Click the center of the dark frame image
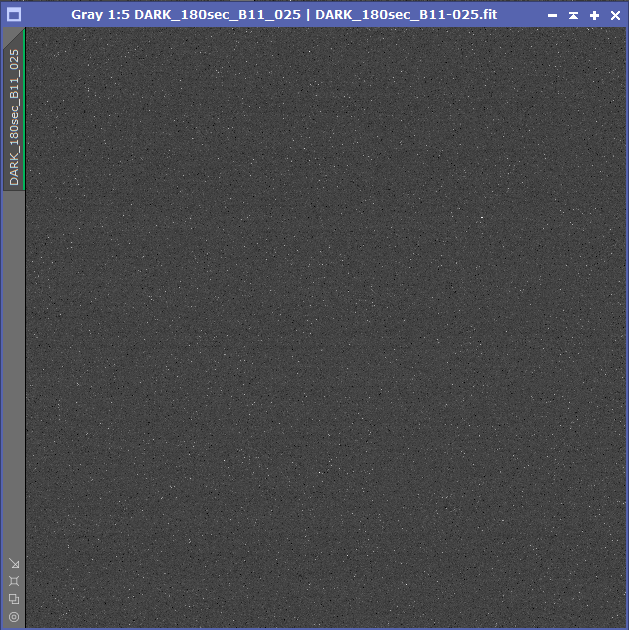The width and height of the screenshot is (629, 630). [325, 328]
